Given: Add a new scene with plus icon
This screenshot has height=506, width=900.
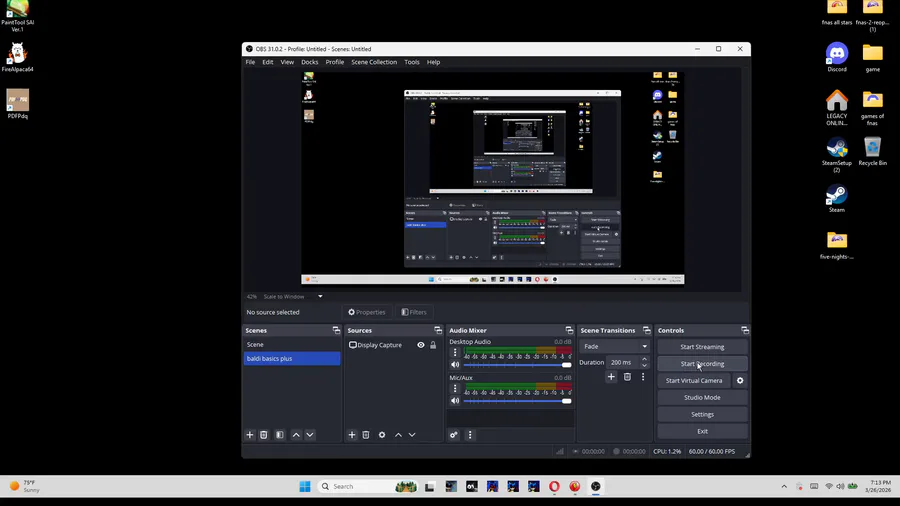Looking at the screenshot, I should 250,435.
